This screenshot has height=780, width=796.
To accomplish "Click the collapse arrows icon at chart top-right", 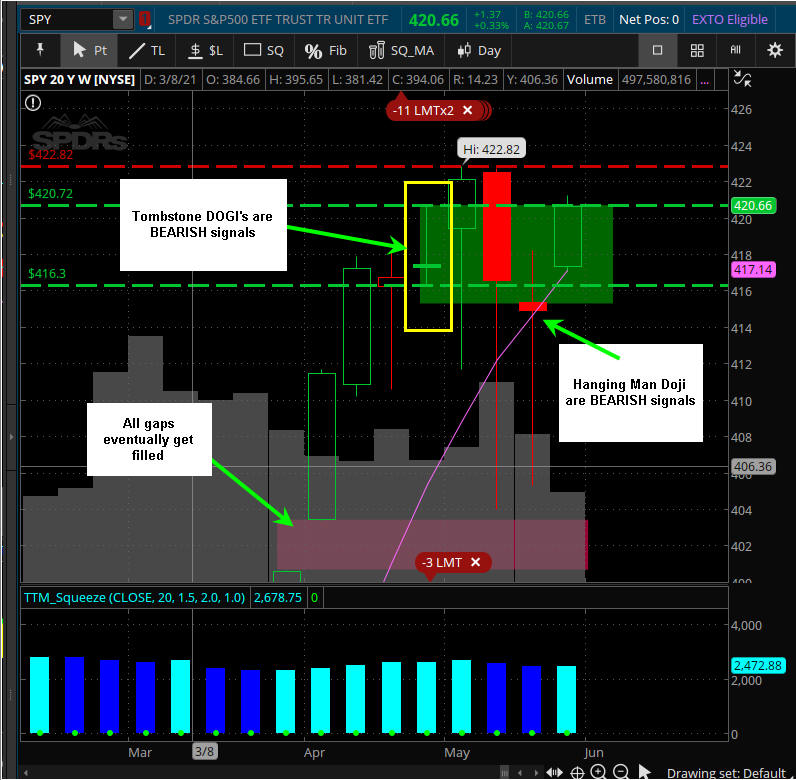I will point(742,79).
